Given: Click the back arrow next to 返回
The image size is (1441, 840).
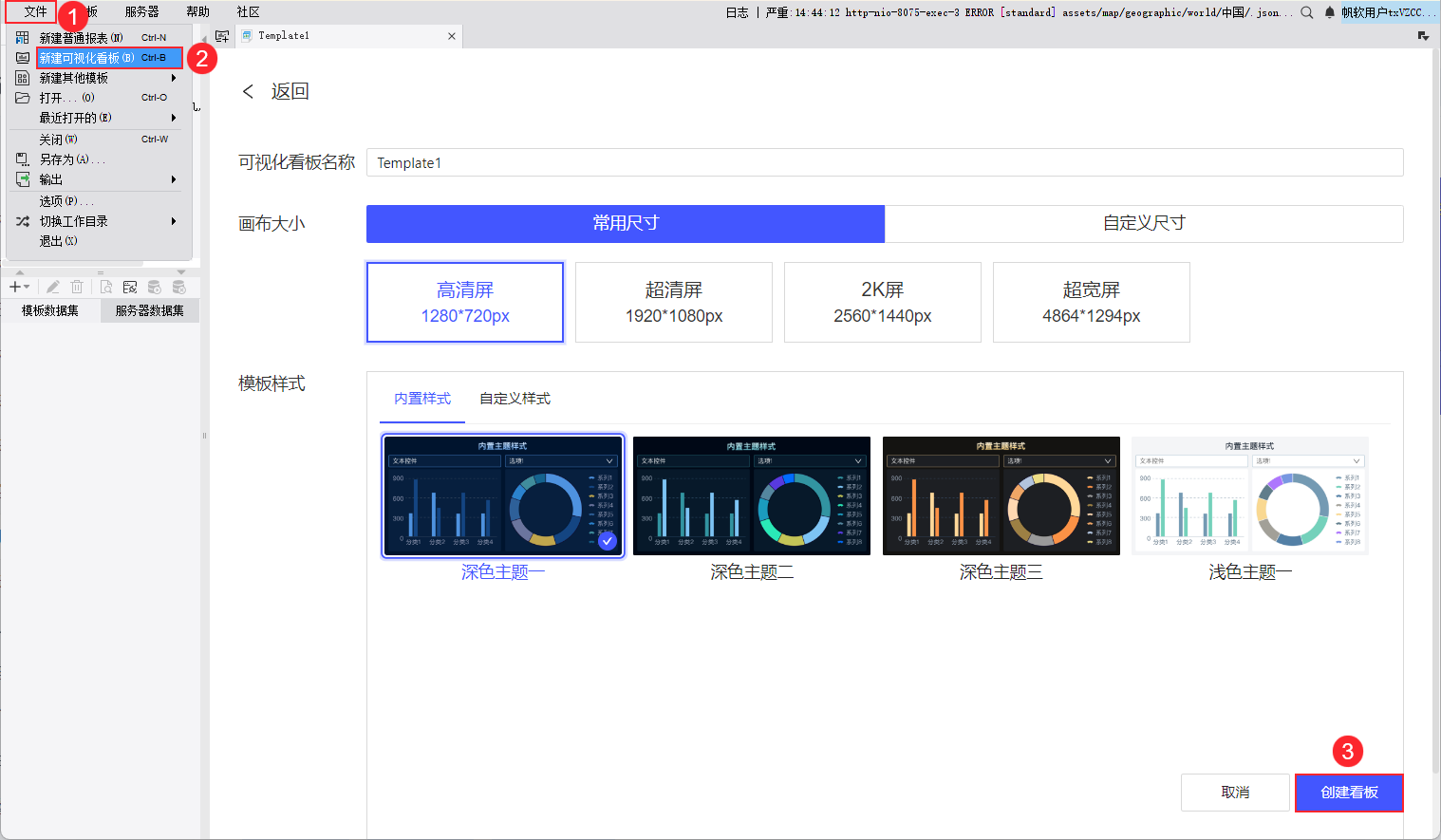Looking at the screenshot, I should pyautogui.click(x=249, y=91).
